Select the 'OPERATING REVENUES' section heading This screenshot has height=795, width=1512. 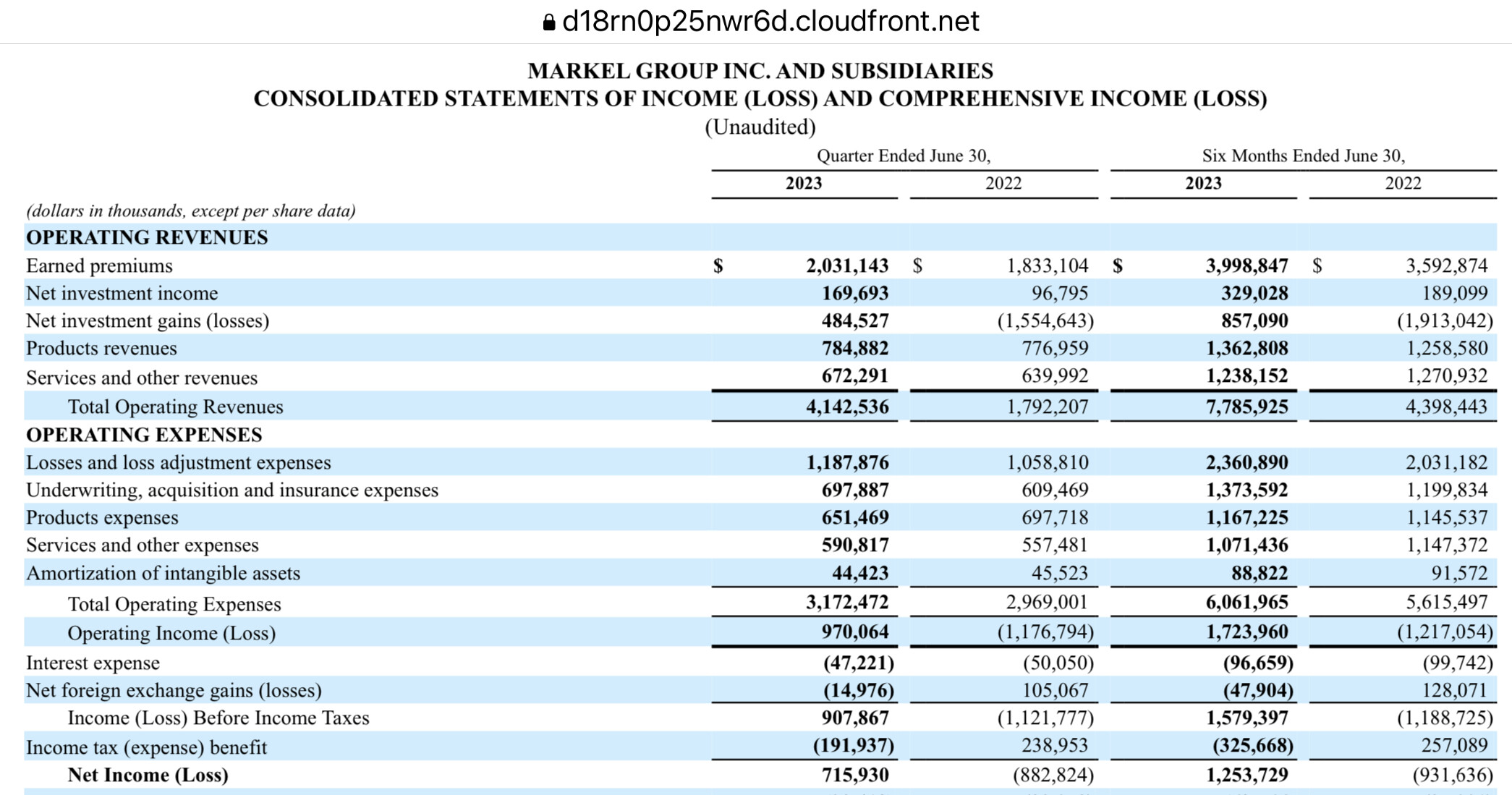point(147,238)
